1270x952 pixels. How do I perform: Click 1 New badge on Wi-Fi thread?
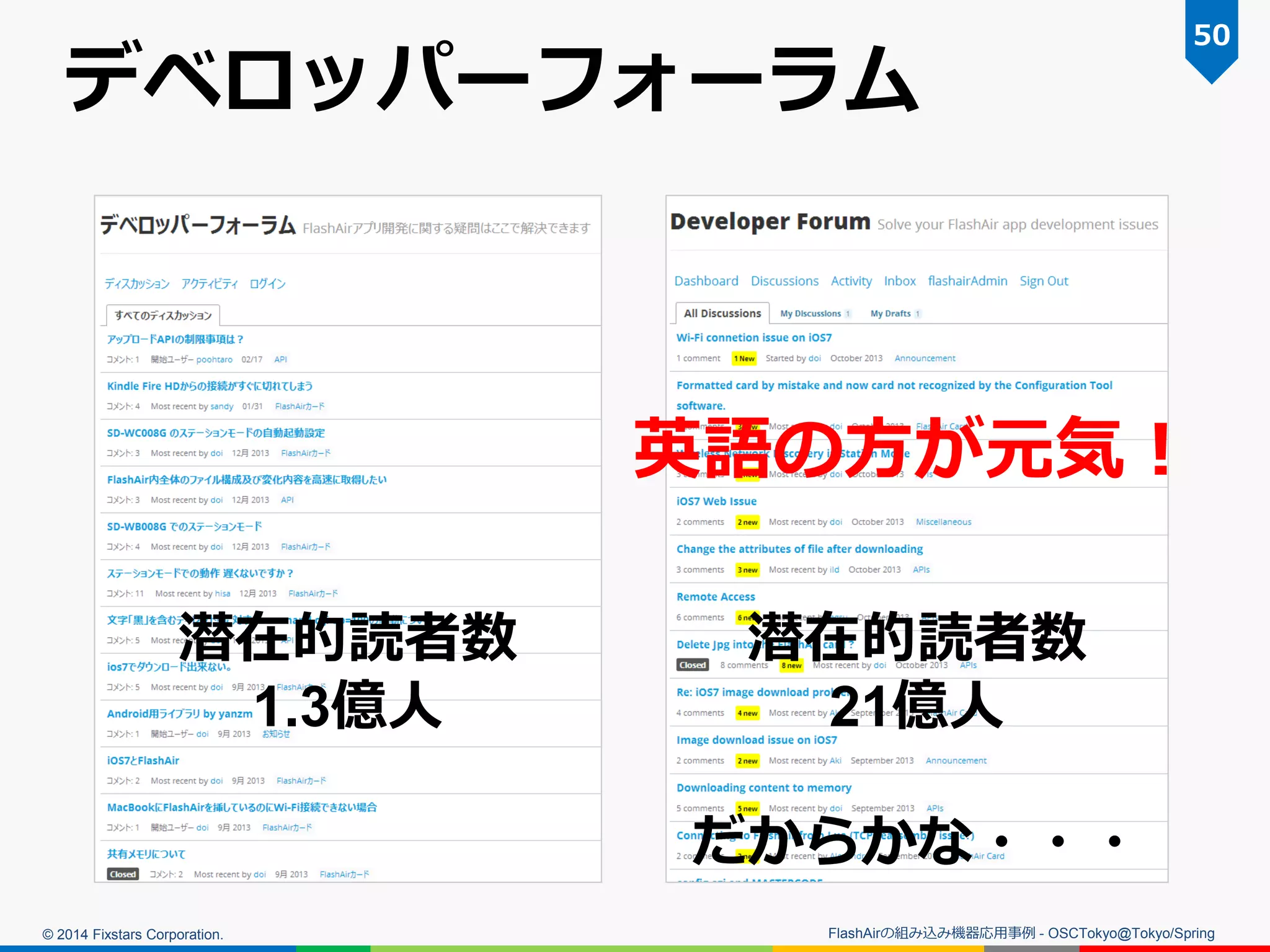[744, 358]
